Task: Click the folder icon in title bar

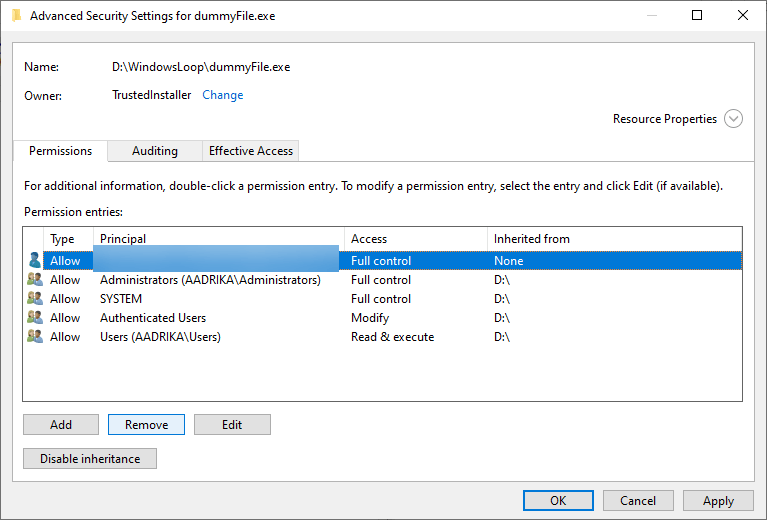Action: [x=16, y=16]
